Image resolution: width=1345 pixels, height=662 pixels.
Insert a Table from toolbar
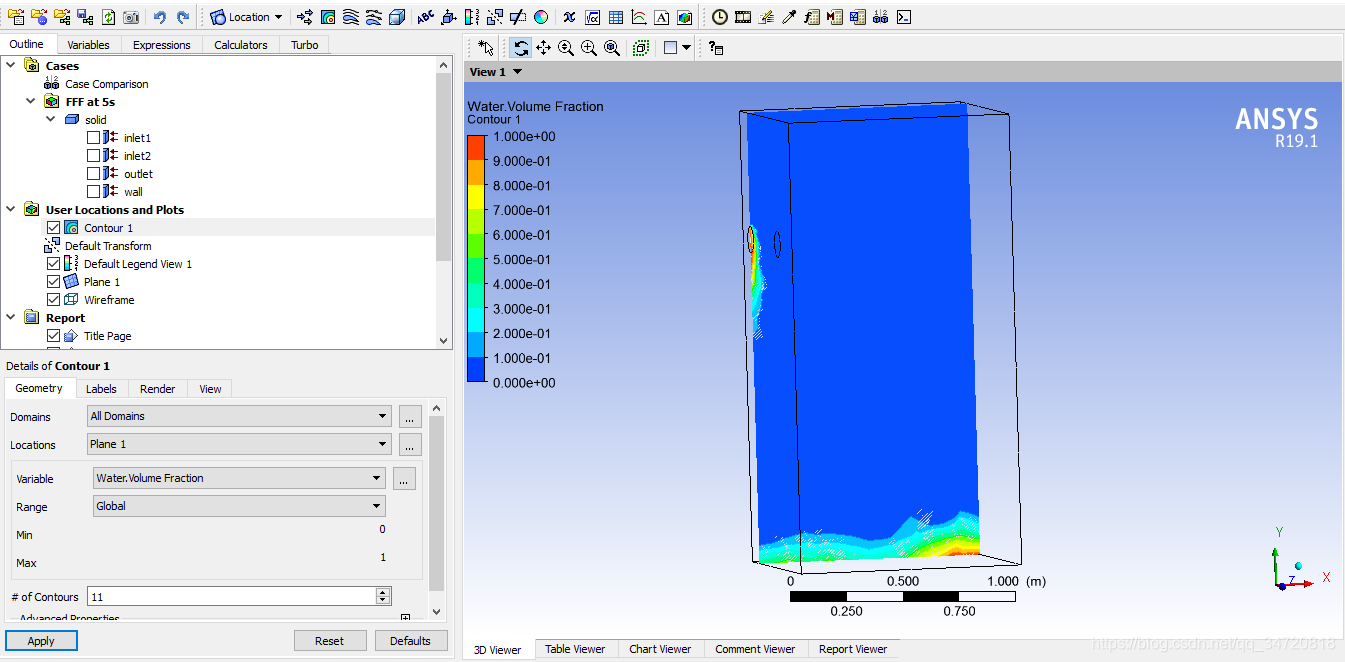616,17
